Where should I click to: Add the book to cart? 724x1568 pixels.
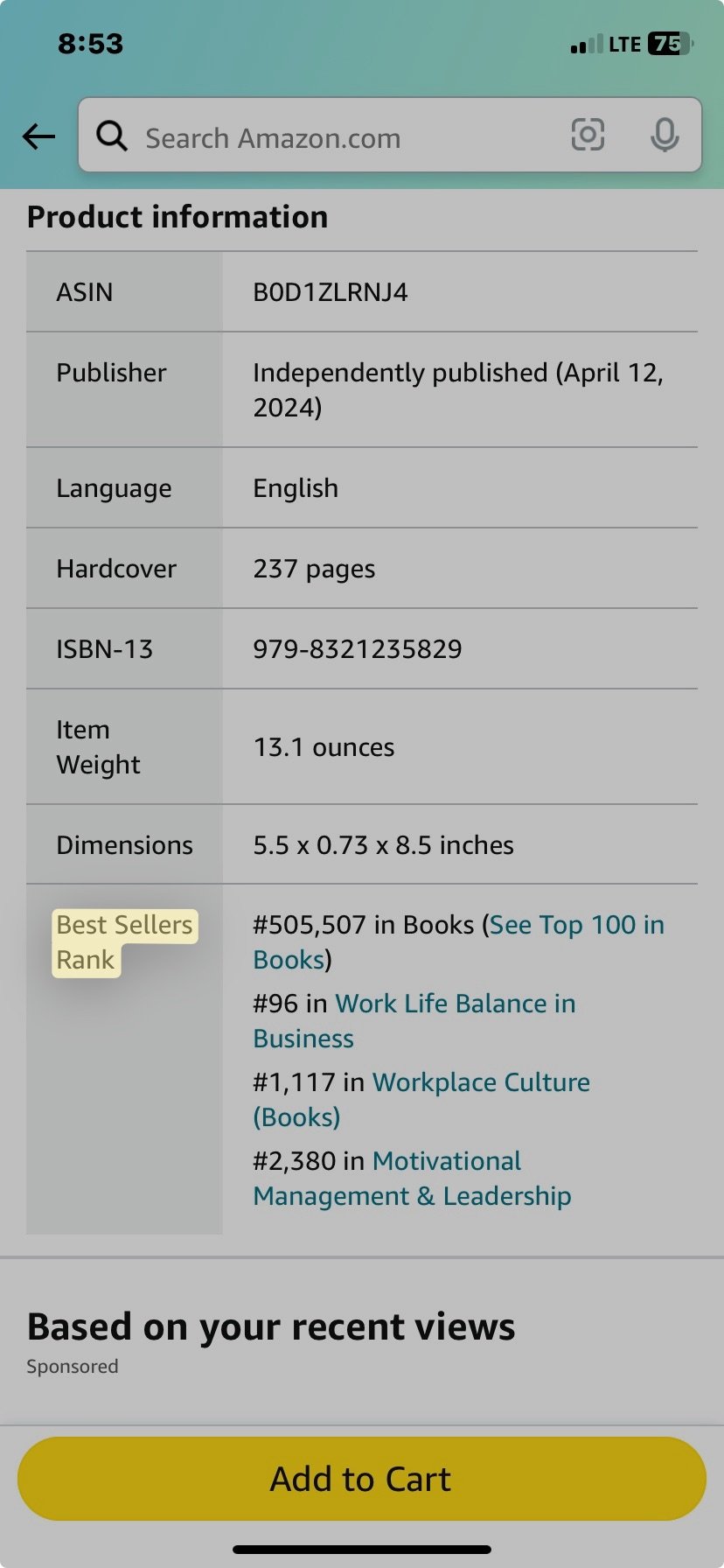click(362, 1479)
